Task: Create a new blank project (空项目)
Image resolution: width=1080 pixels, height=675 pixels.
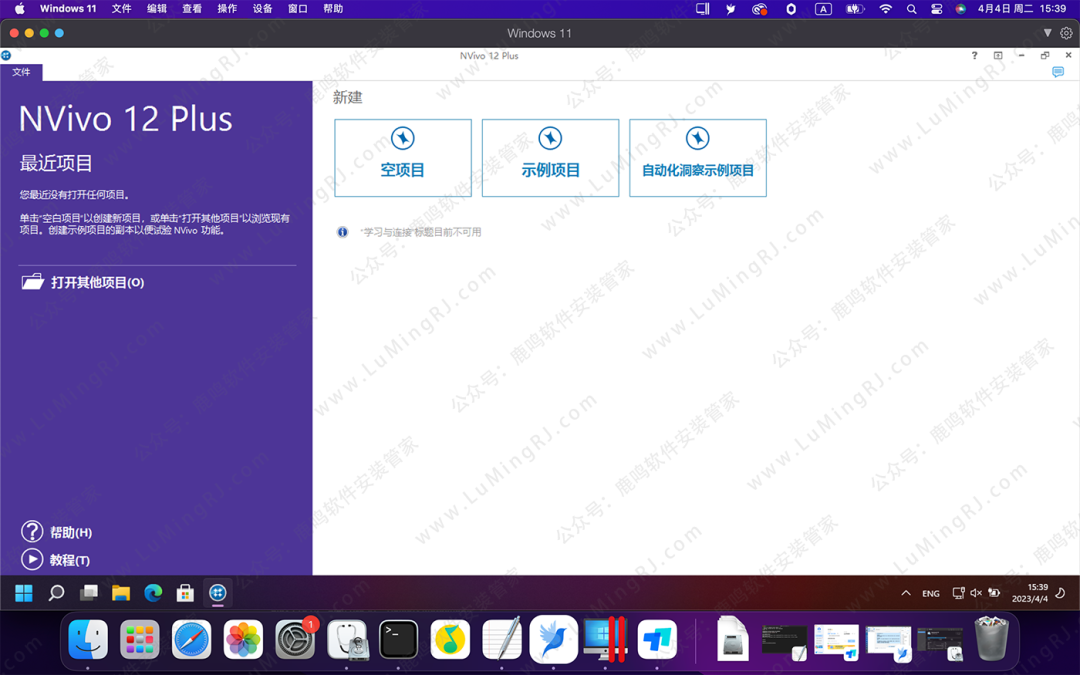Action: [402, 158]
